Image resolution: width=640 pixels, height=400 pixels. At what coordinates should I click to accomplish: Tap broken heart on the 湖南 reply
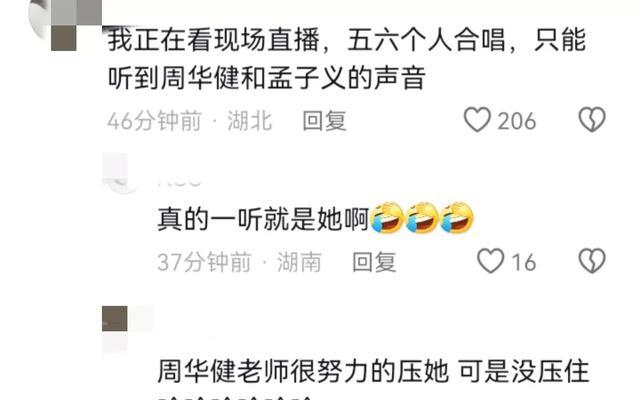point(592,261)
